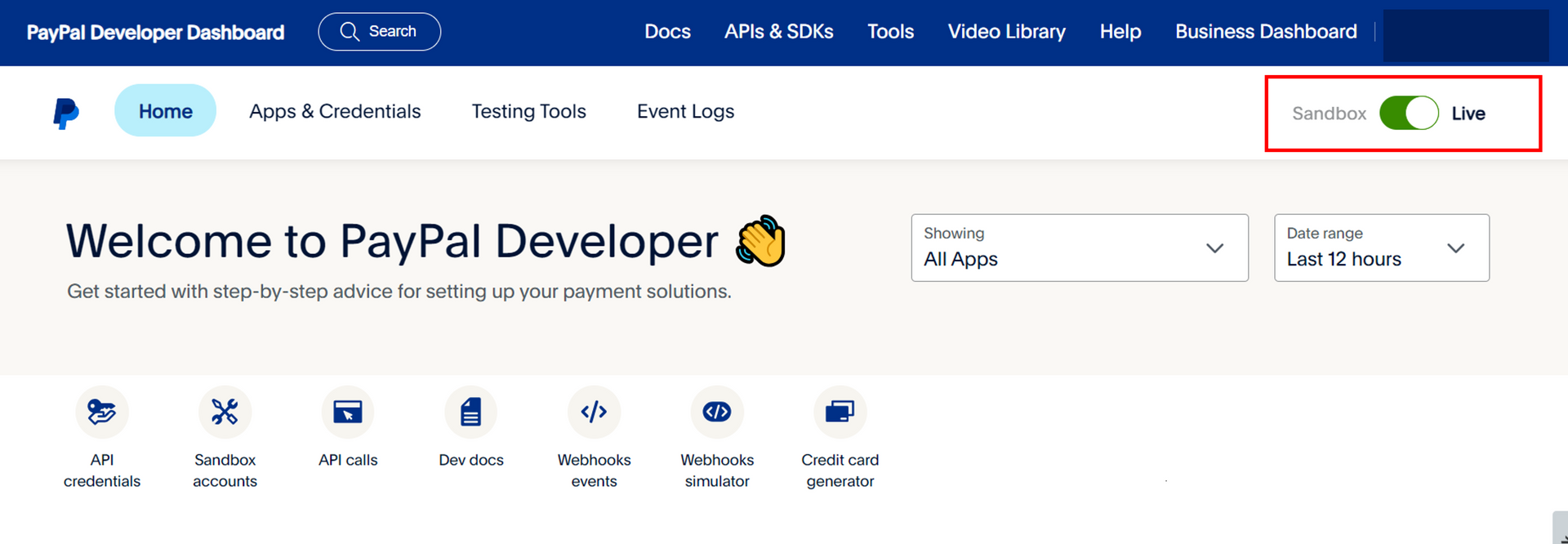Click the PayPal logo icon
The height and width of the screenshot is (544, 1568).
[x=66, y=113]
